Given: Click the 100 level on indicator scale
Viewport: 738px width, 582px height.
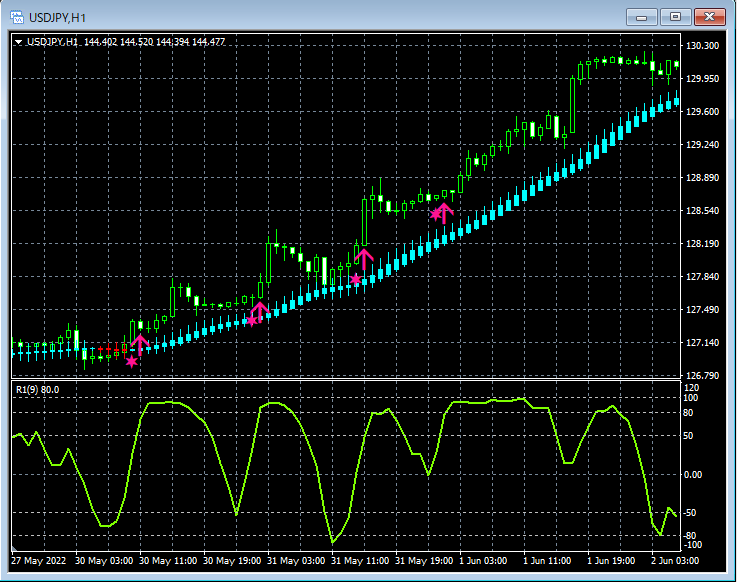Looking at the screenshot, I should coord(690,398).
